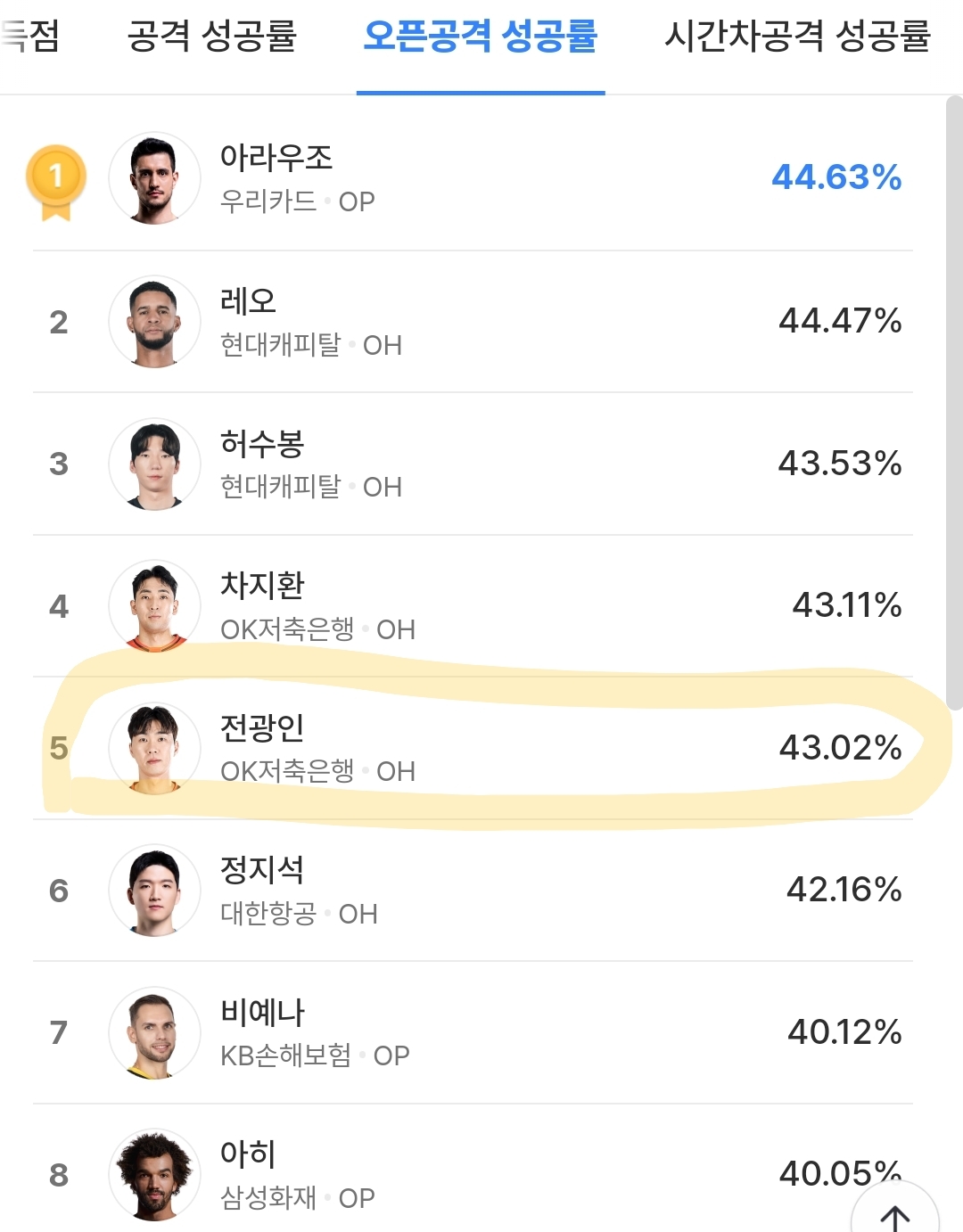This screenshot has height=1232, width=963.
Task: Click the 전광인 player name
Action: pyautogui.click(x=262, y=727)
